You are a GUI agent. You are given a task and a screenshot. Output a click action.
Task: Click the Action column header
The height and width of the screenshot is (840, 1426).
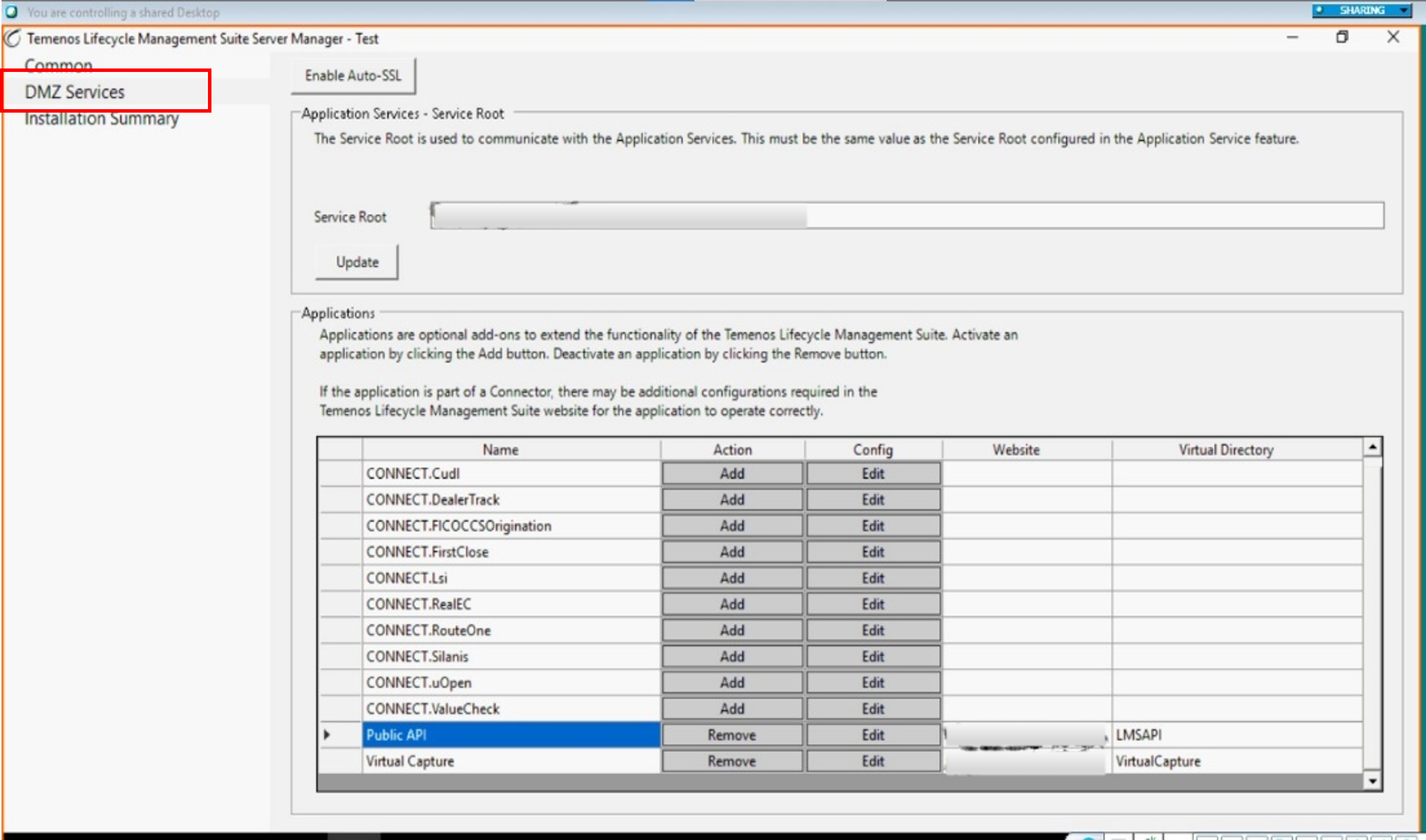point(732,450)
